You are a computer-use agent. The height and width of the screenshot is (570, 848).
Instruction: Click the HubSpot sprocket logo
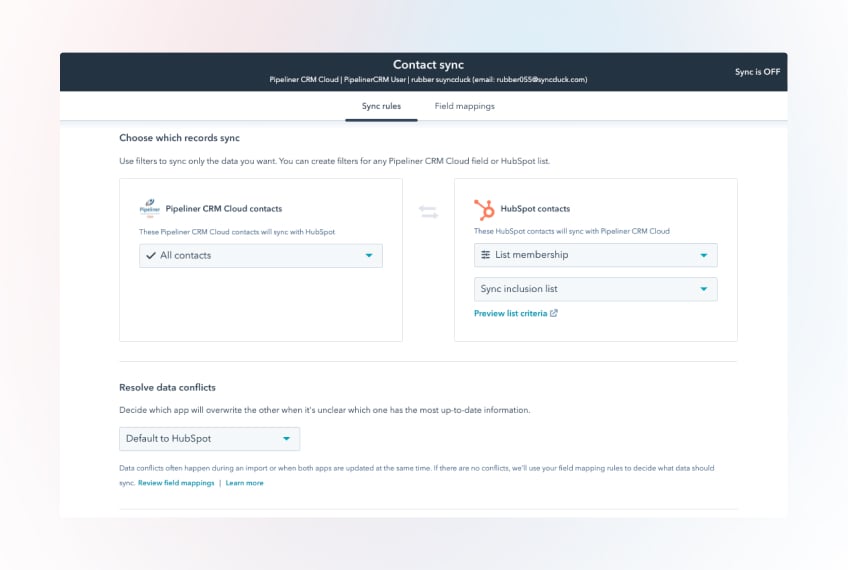coord(484,209)
